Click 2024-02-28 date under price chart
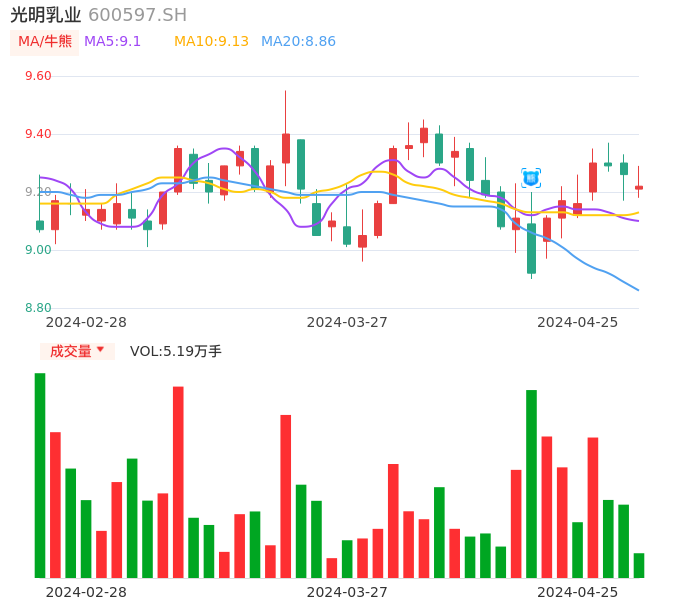The height and width of the screenshot is (606, 686). coord(86,322)
